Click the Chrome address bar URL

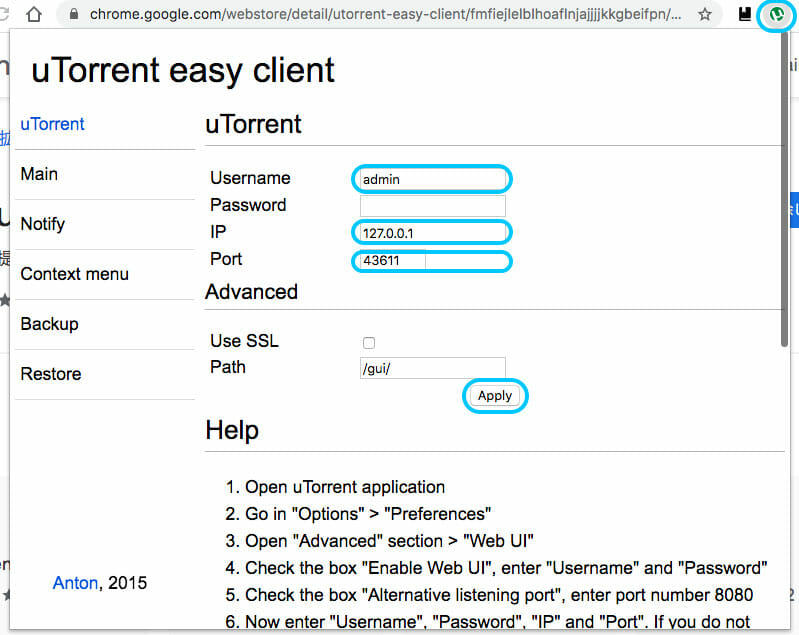tap(386, 14)
